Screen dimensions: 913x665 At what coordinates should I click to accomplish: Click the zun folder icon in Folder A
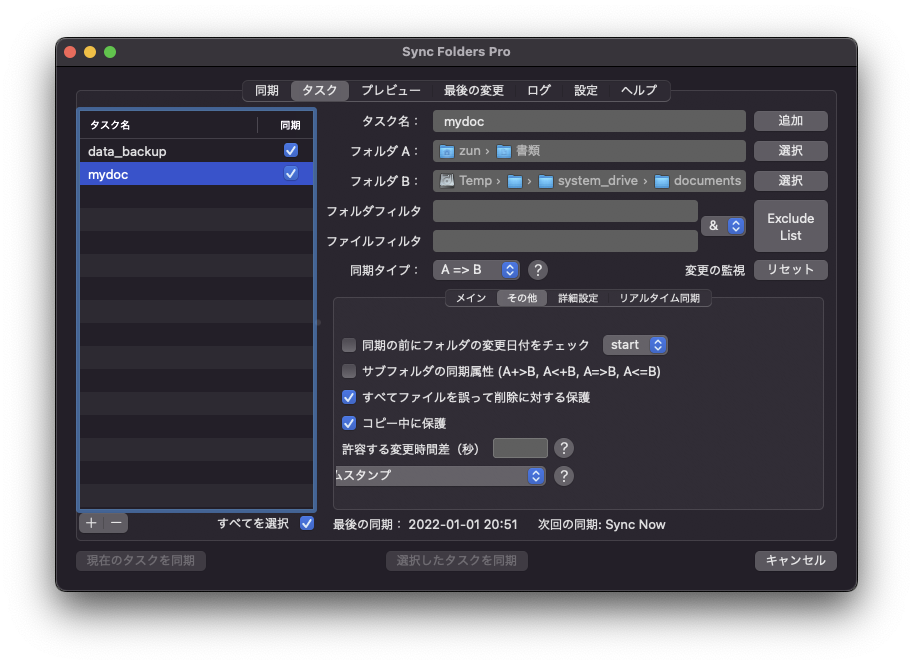pos(447,151)
